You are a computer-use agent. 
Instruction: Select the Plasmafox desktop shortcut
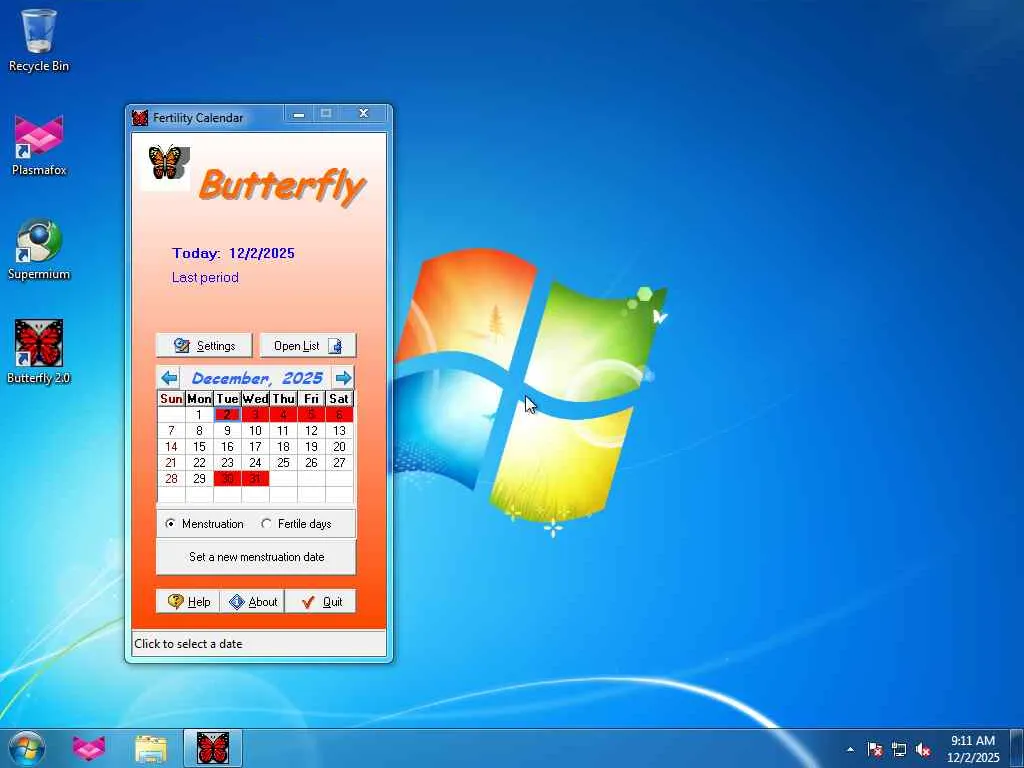tap(39, 145)
